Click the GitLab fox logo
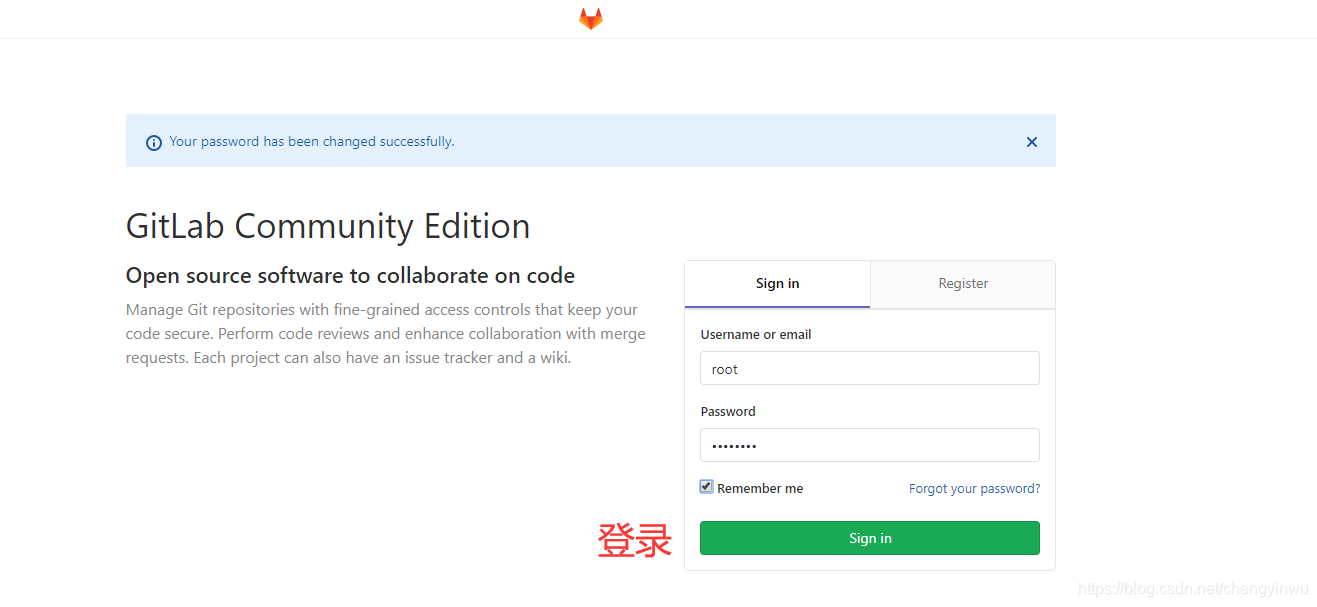The height and width of the screenshot is (607, 1317). (591, 19)
